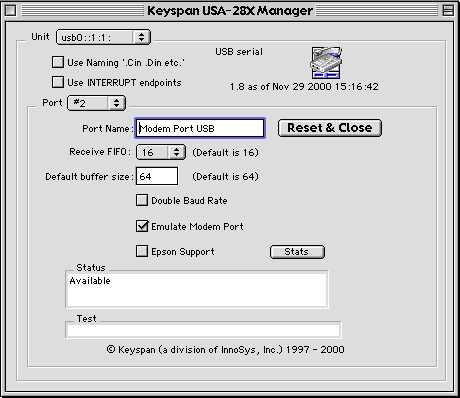
Task: Click the Default buffer size field
Action: tap(157, 176)
